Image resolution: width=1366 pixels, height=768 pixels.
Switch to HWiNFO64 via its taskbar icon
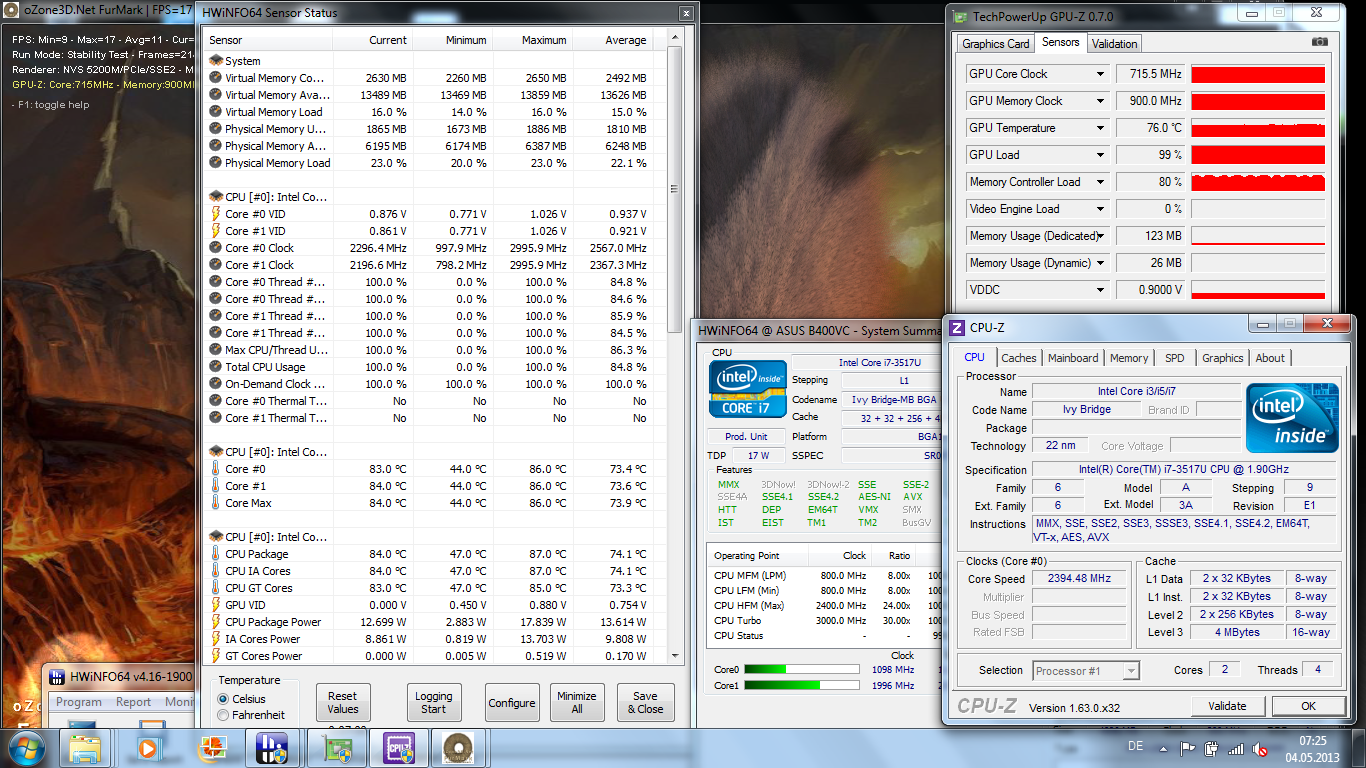point(271,748)
